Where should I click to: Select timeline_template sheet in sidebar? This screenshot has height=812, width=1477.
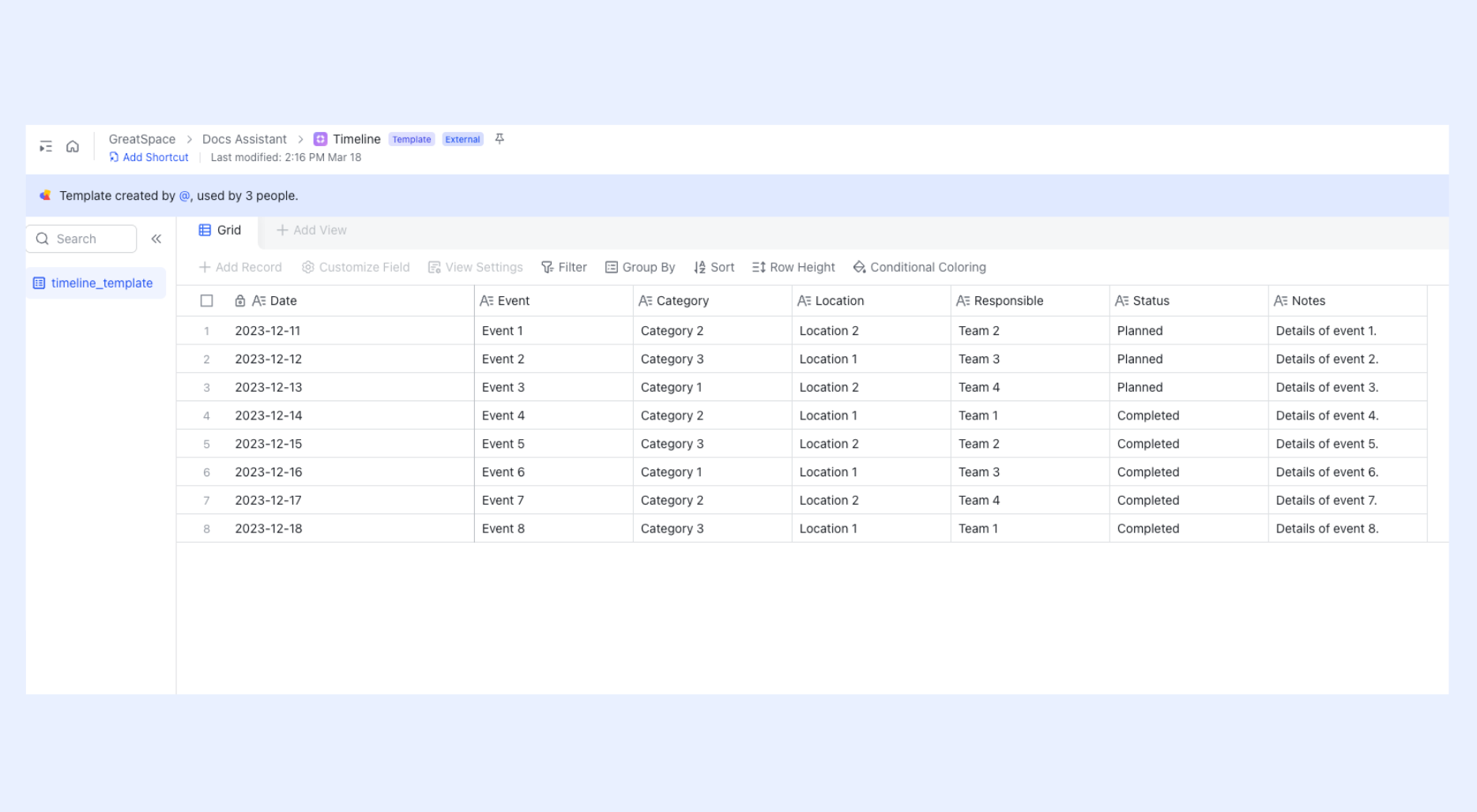(x=96, y=283)
